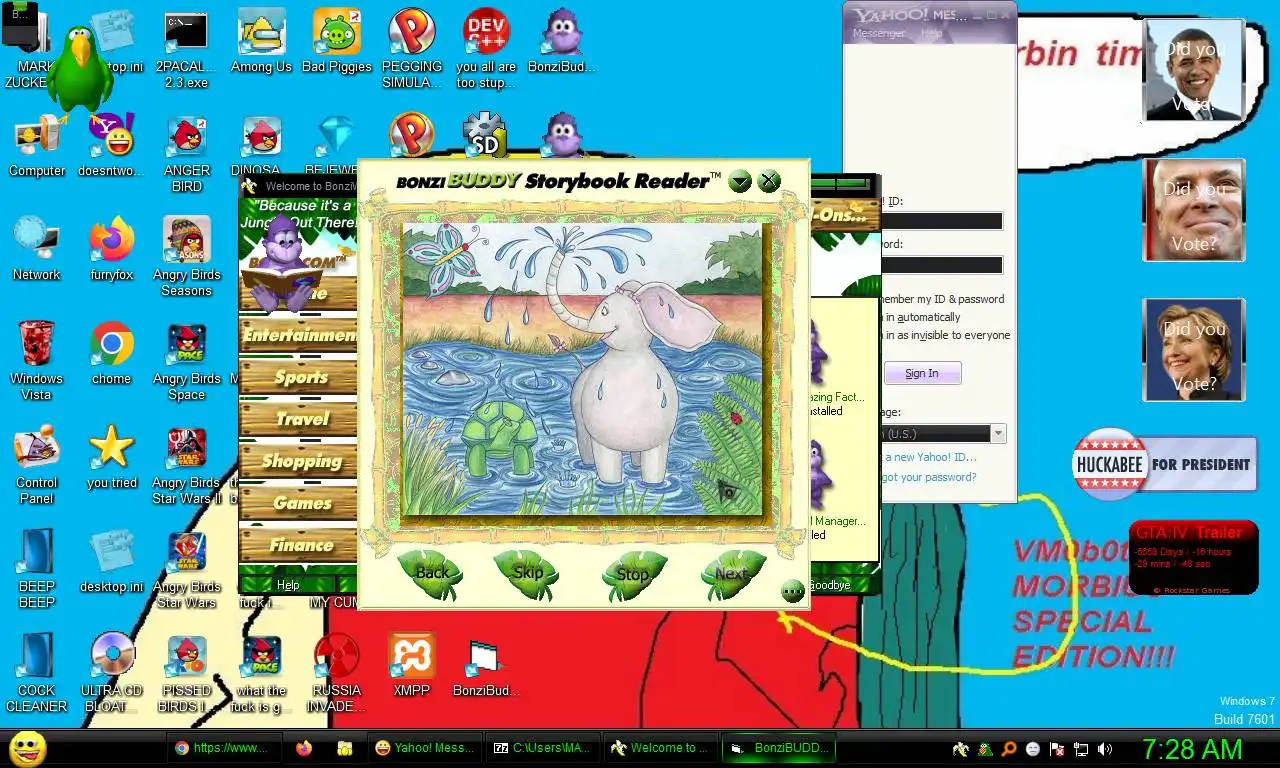Image resolution: width=1280 pixels, height=768 pixels.
Task: Click the purple Bonzi gorilla reading a book
Action: click(281, 265)
